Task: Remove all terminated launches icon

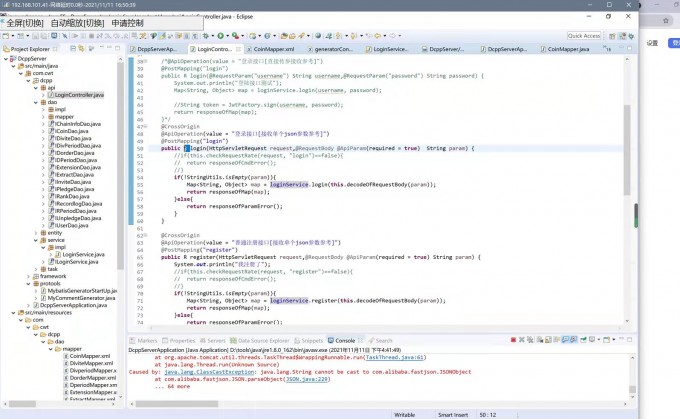Action: coord(530,340)
